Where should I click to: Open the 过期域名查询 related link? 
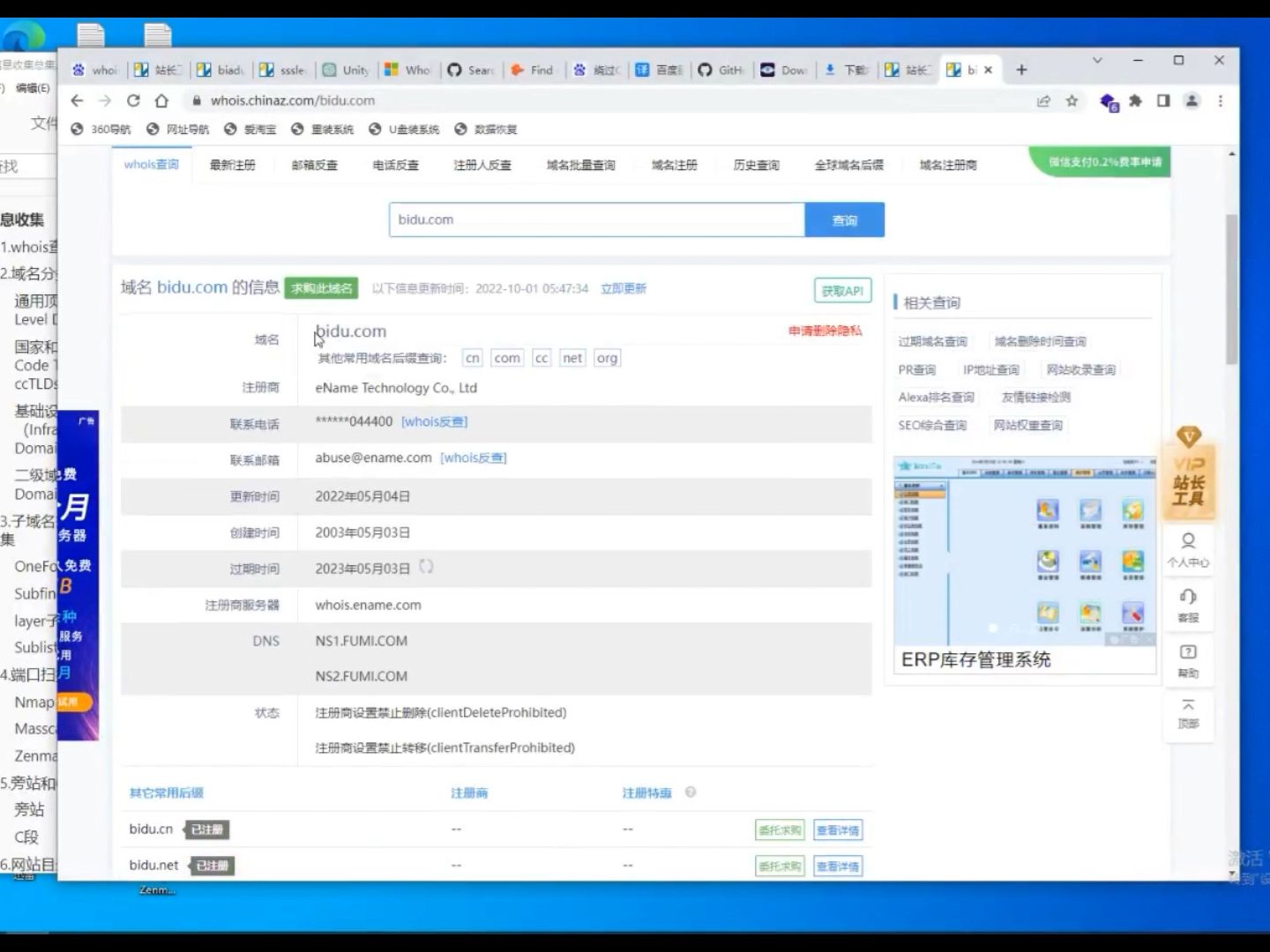(x=932, y=341)
